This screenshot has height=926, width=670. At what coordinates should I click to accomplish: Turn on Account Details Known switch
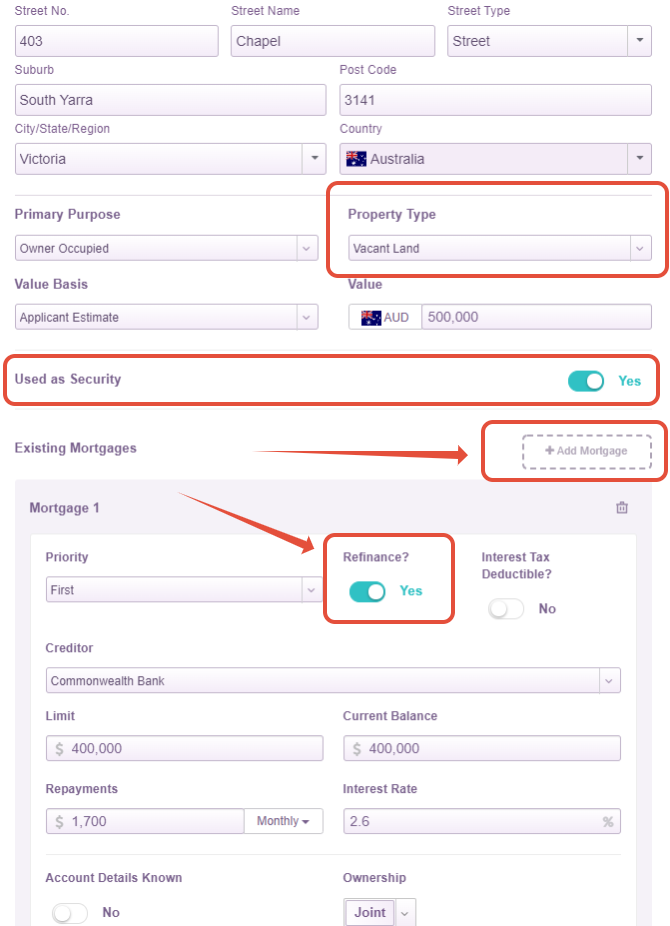coord(70,913)
